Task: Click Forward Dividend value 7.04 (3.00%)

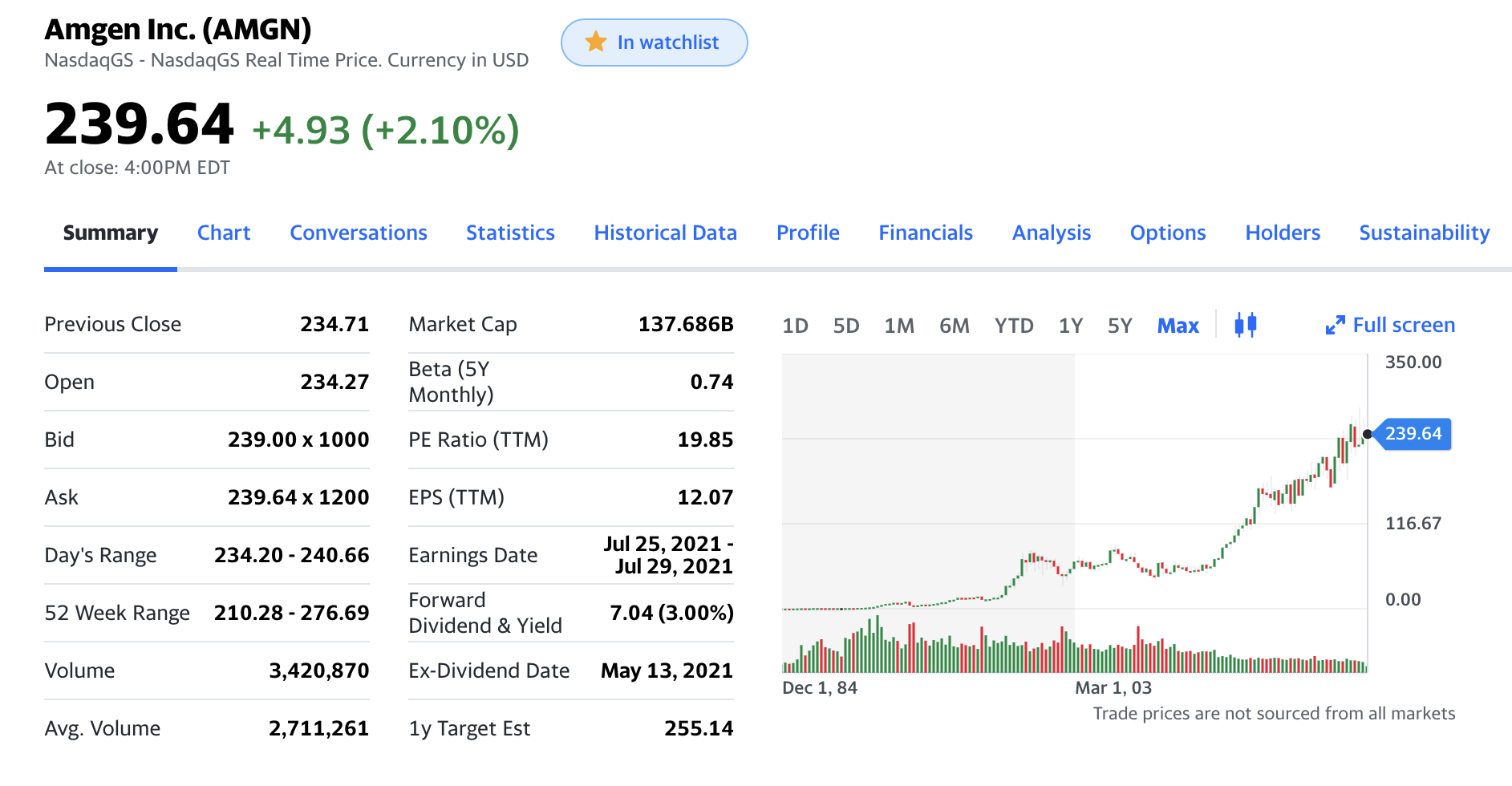Action: (671, 613)
